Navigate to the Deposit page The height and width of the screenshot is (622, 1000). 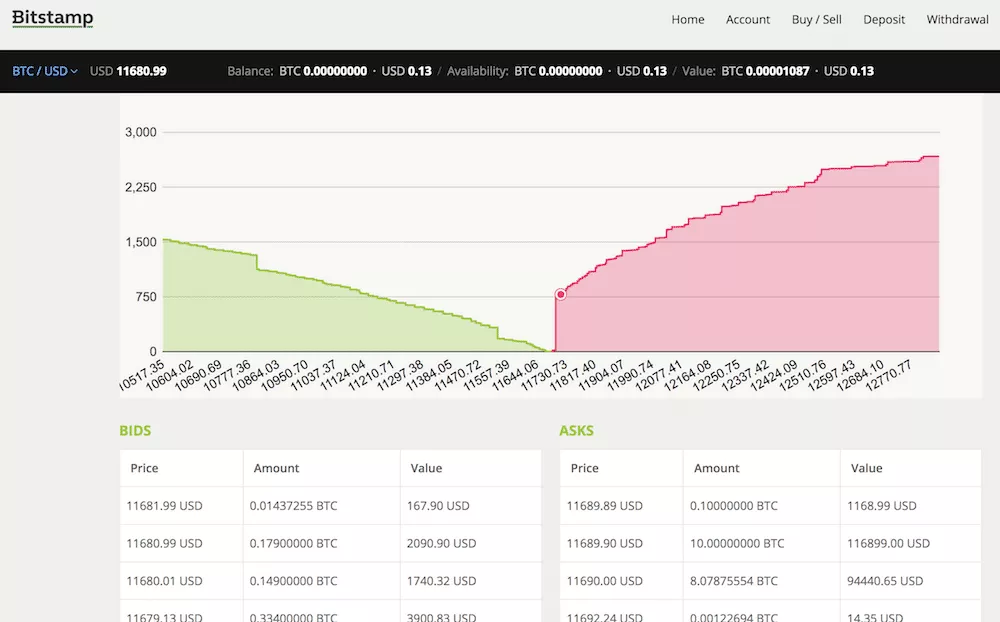coord(884,20)
